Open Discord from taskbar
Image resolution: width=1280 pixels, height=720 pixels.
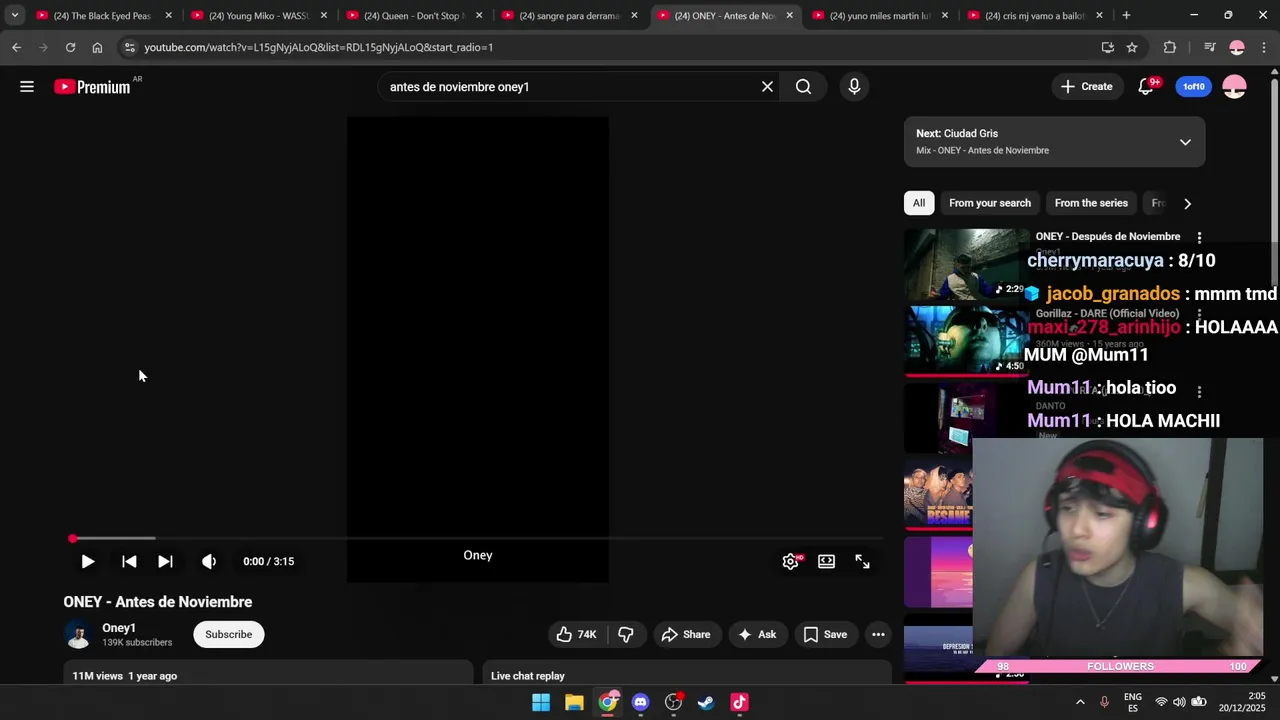click(x=640, y=702)
